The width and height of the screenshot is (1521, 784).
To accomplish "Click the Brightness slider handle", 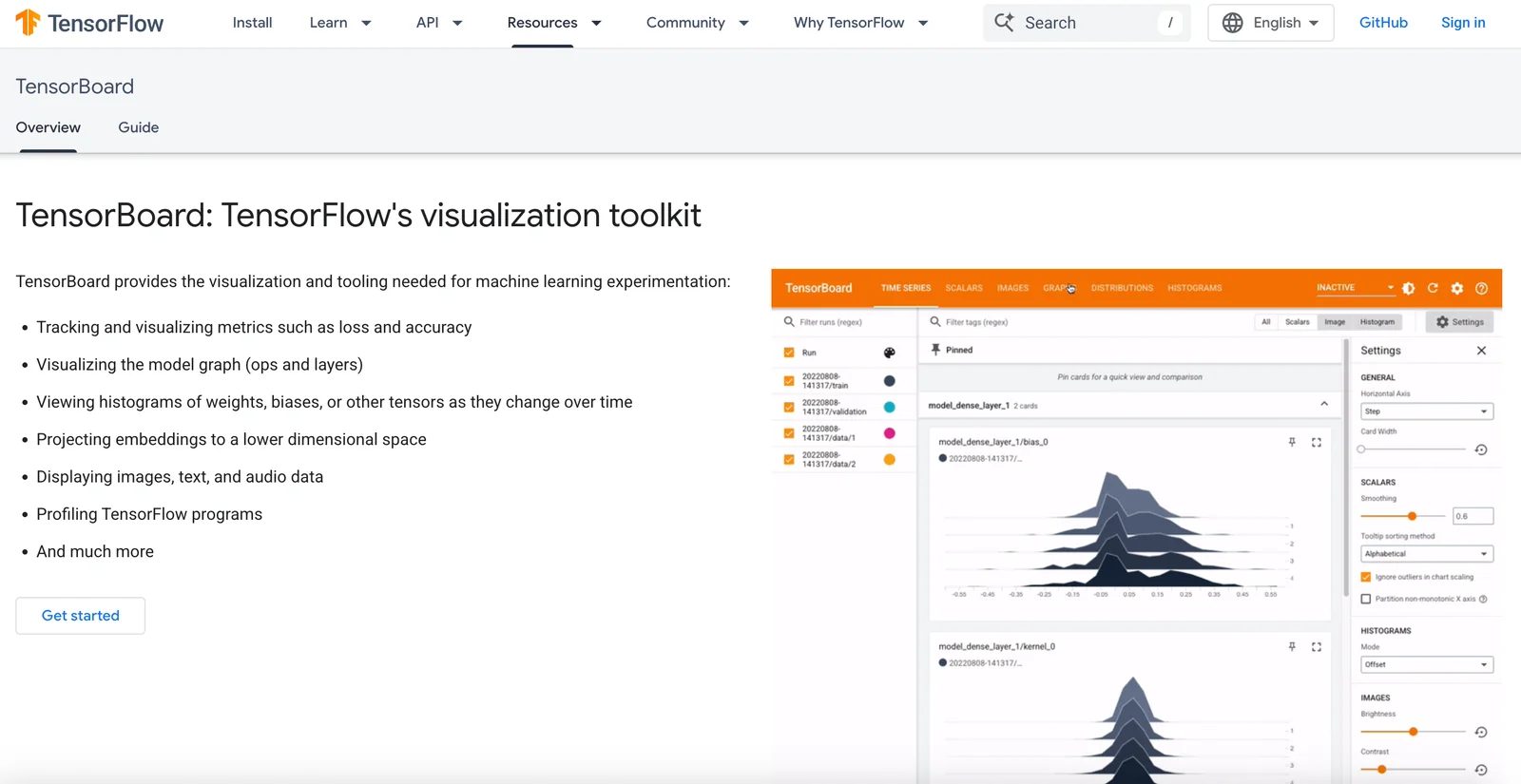I will pyautogui.click(x=1414, y=732).
